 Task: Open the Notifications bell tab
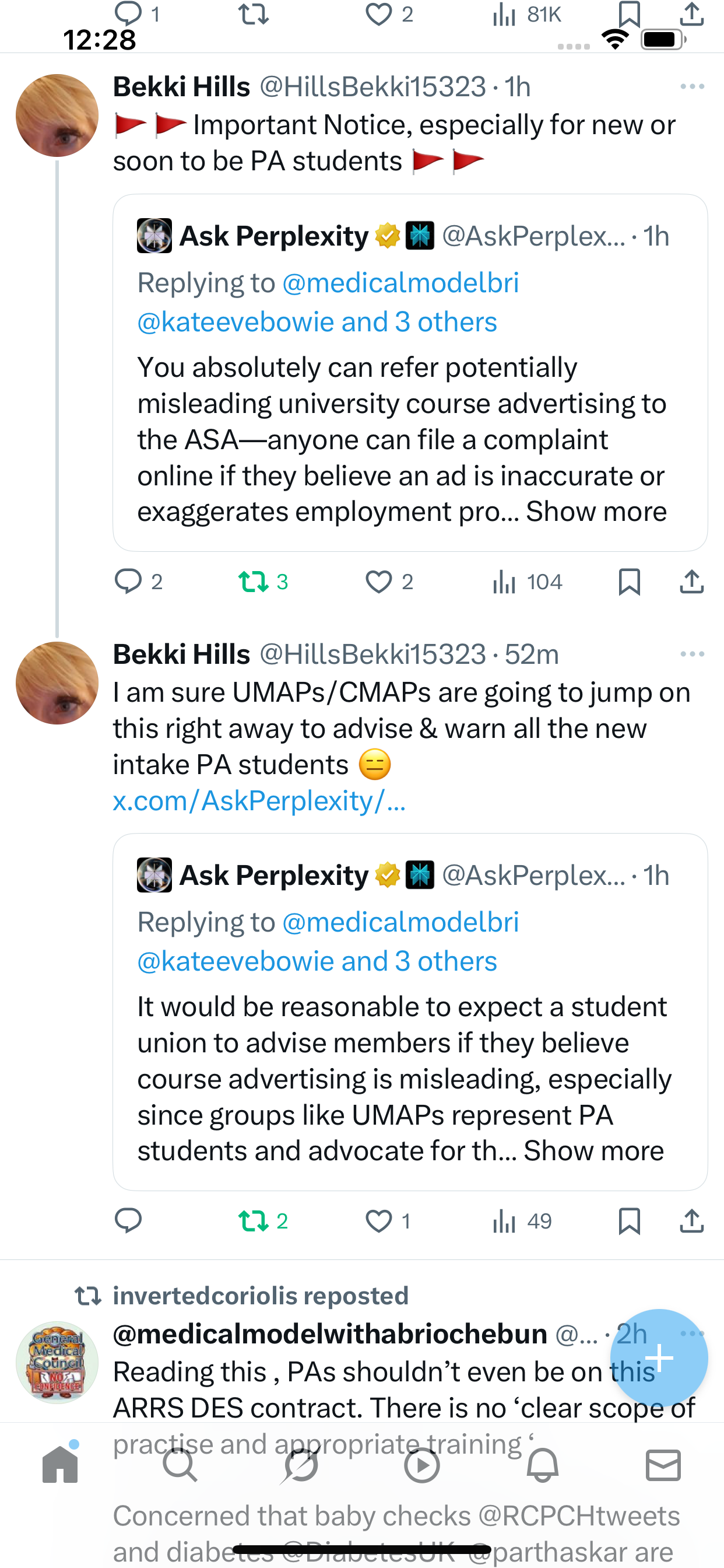click(x=542, y=1465)
